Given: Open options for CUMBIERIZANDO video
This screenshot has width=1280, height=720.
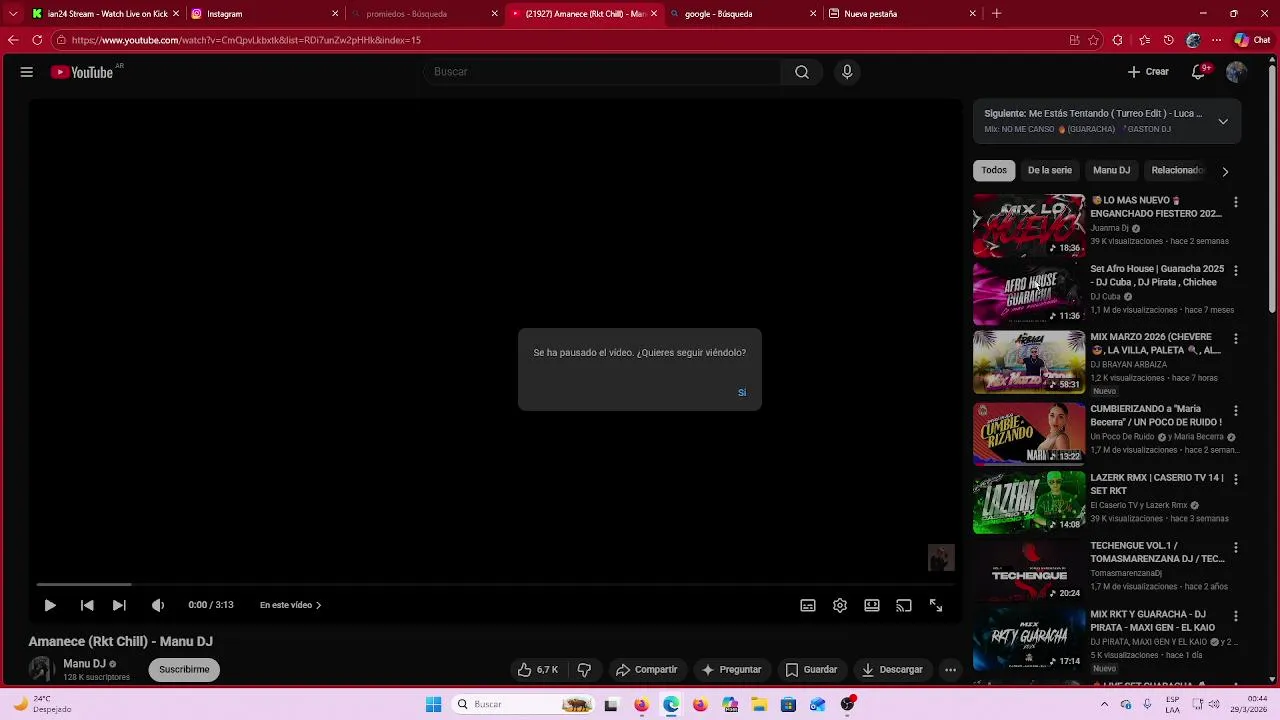Looking at the screenshot, I should click(x=1236, y=410).
